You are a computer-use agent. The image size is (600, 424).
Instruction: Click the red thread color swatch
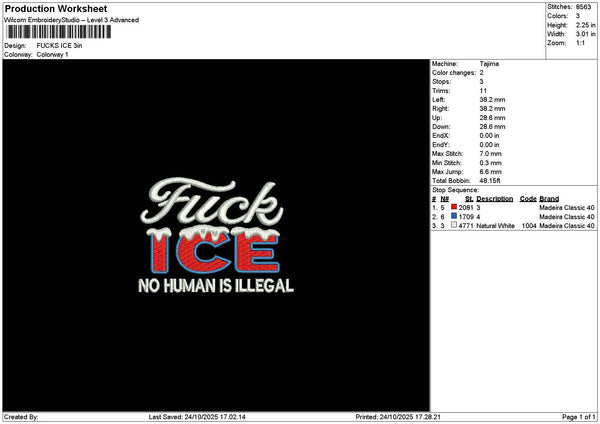pyautogui.click(x=454, y=207)
